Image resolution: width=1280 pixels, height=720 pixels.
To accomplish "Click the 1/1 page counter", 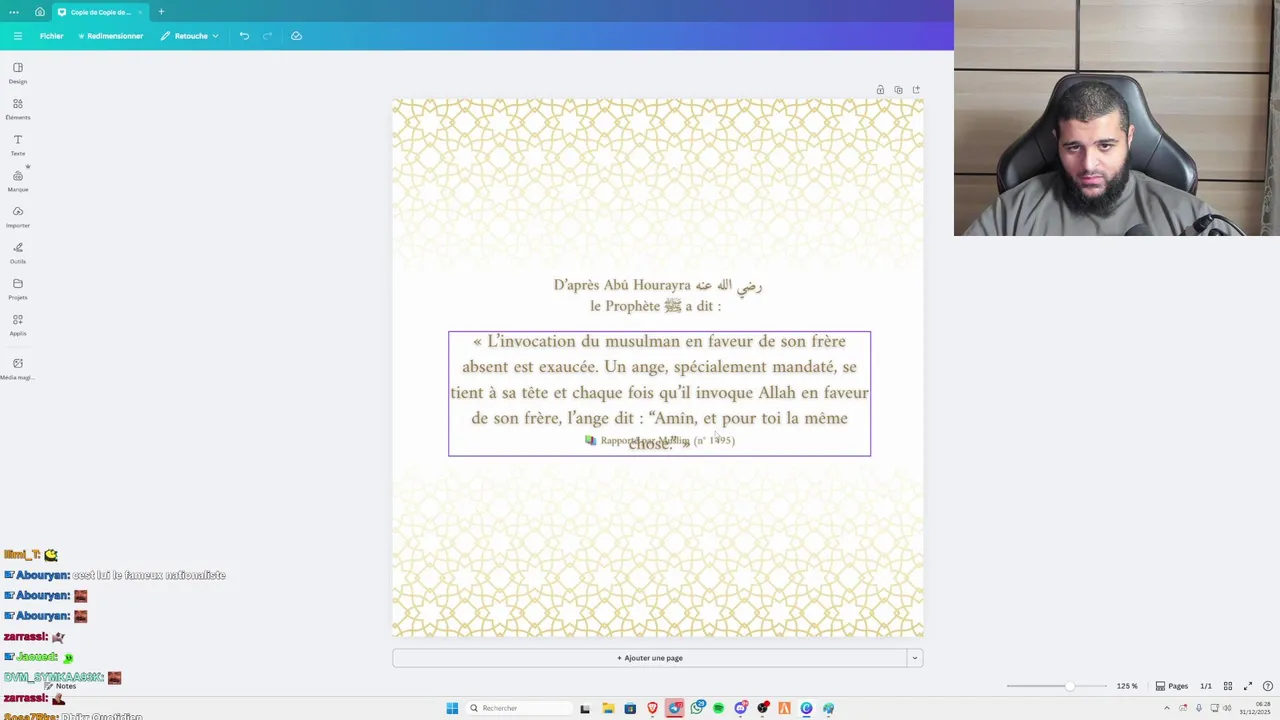I will point(1206,686).
